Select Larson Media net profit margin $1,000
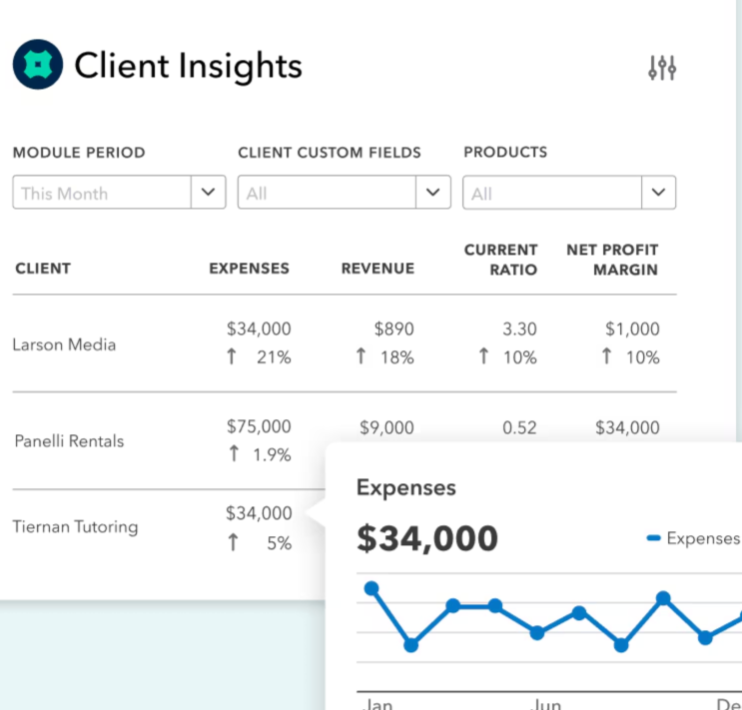This screenshot has width=742, height=710. [x=633, y=329]
